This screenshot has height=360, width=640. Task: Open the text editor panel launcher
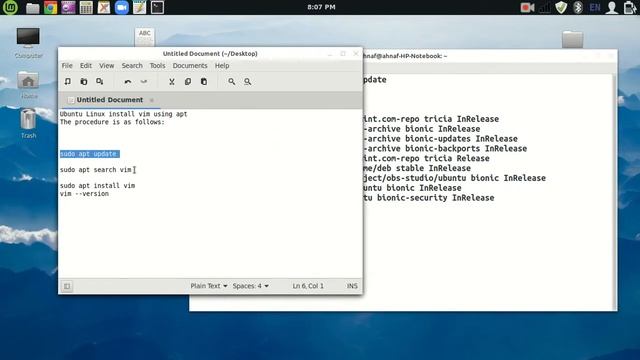[x=139, y=8]
